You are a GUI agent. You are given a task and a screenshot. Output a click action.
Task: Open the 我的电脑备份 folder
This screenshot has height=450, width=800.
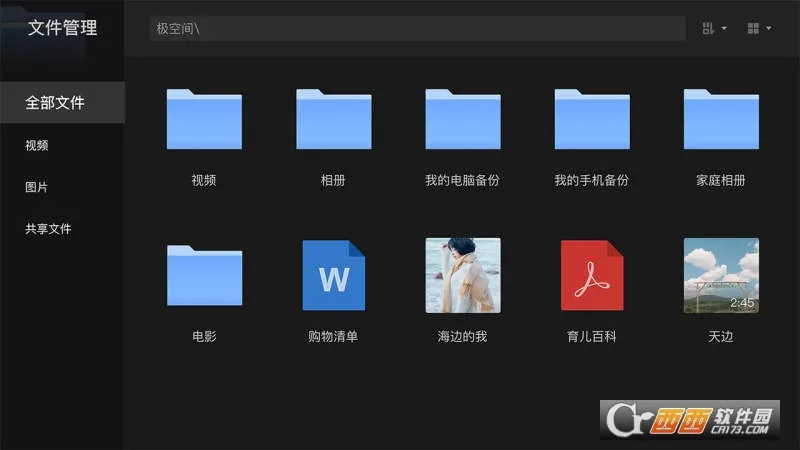click(462, 119)
